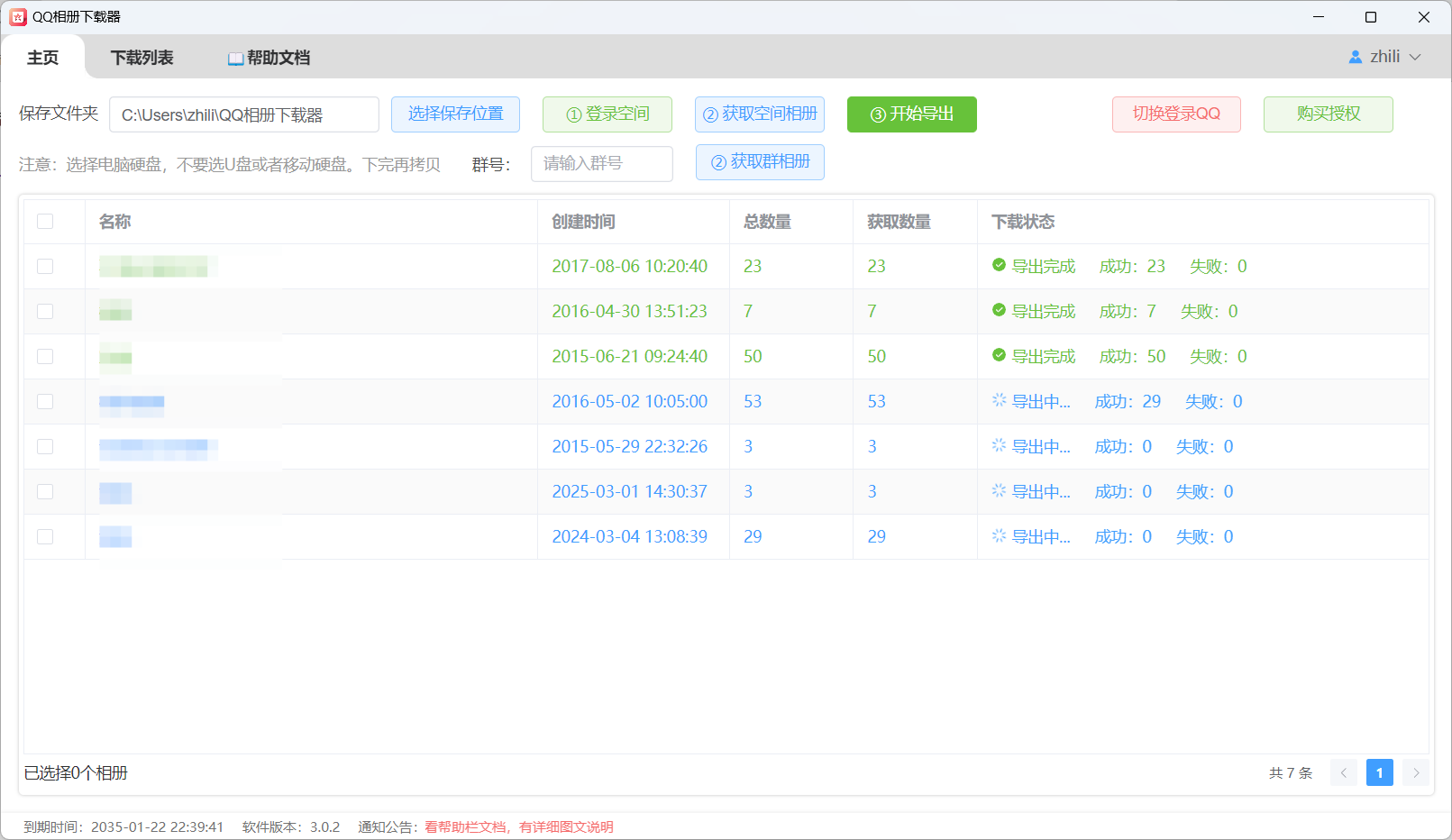Click the loading spinner icon in 2024-03-04 row
Image resolution: width=1452 pixels, height=840 pixels.
[999, 535]
